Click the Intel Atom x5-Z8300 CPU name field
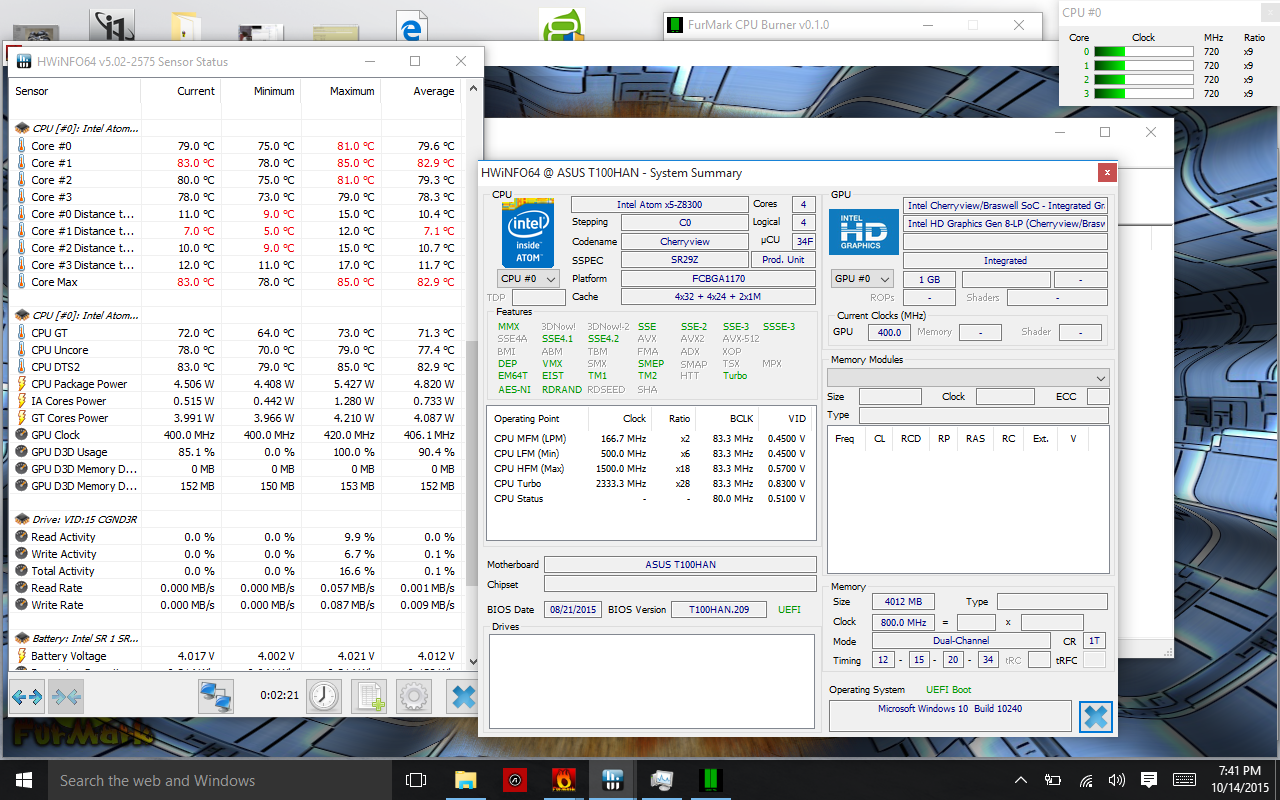Viewport: 1280px width, 800px height. (x=659, y=204)
